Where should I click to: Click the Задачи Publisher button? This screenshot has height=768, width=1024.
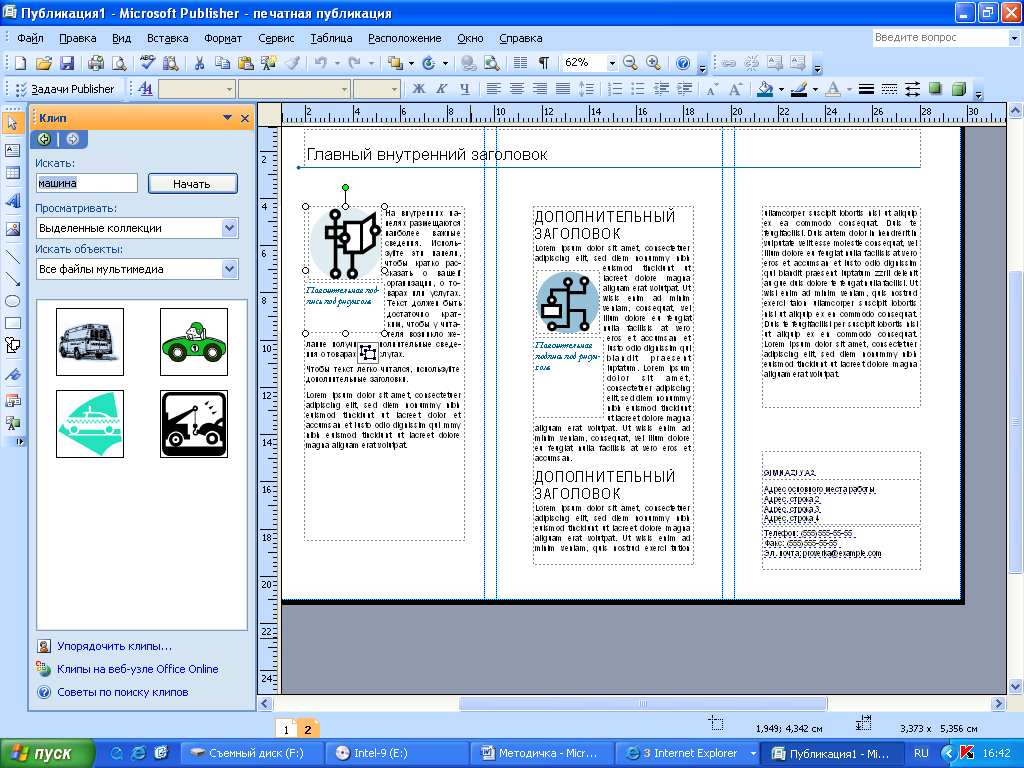(x=64, y=89)
